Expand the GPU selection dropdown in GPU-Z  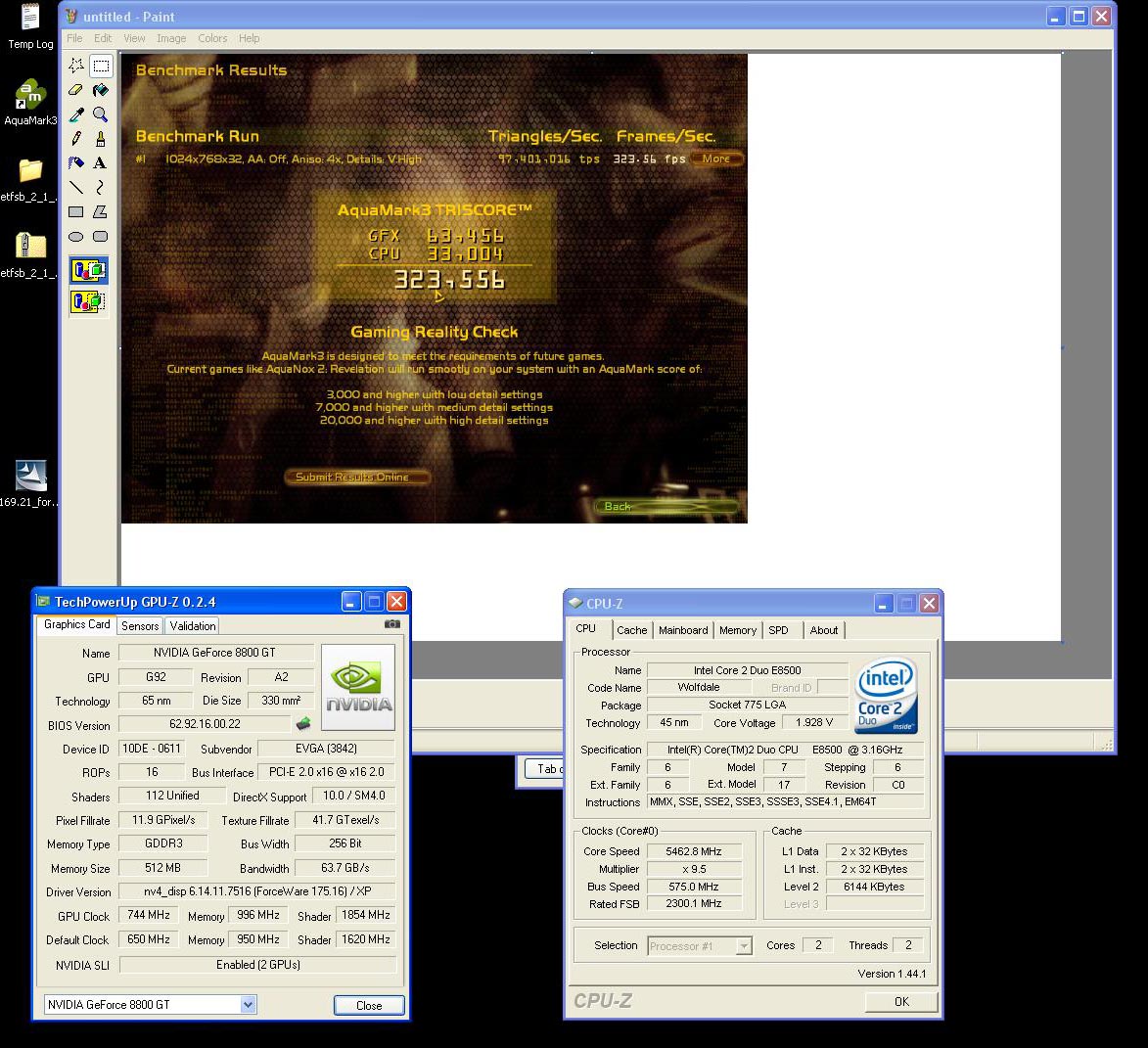pyautogui.click(x=249, y=1005)
